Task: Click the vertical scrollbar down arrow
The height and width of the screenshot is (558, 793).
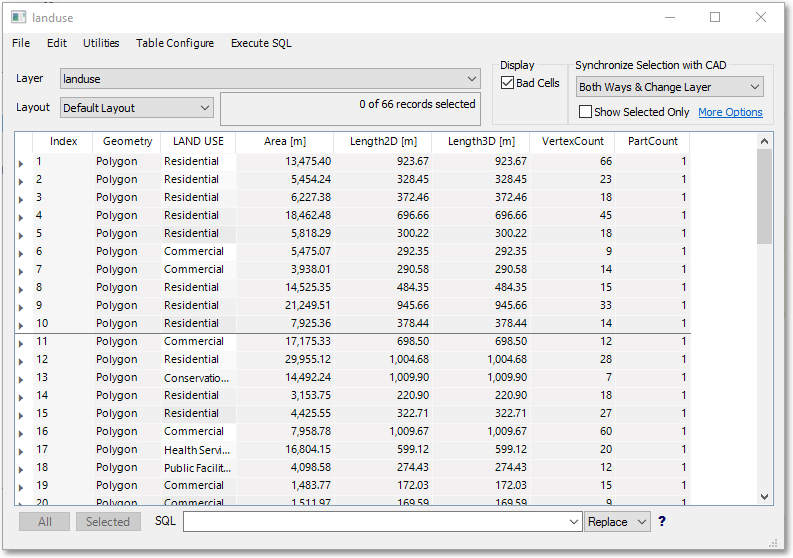Action: (x=764, y=497)
